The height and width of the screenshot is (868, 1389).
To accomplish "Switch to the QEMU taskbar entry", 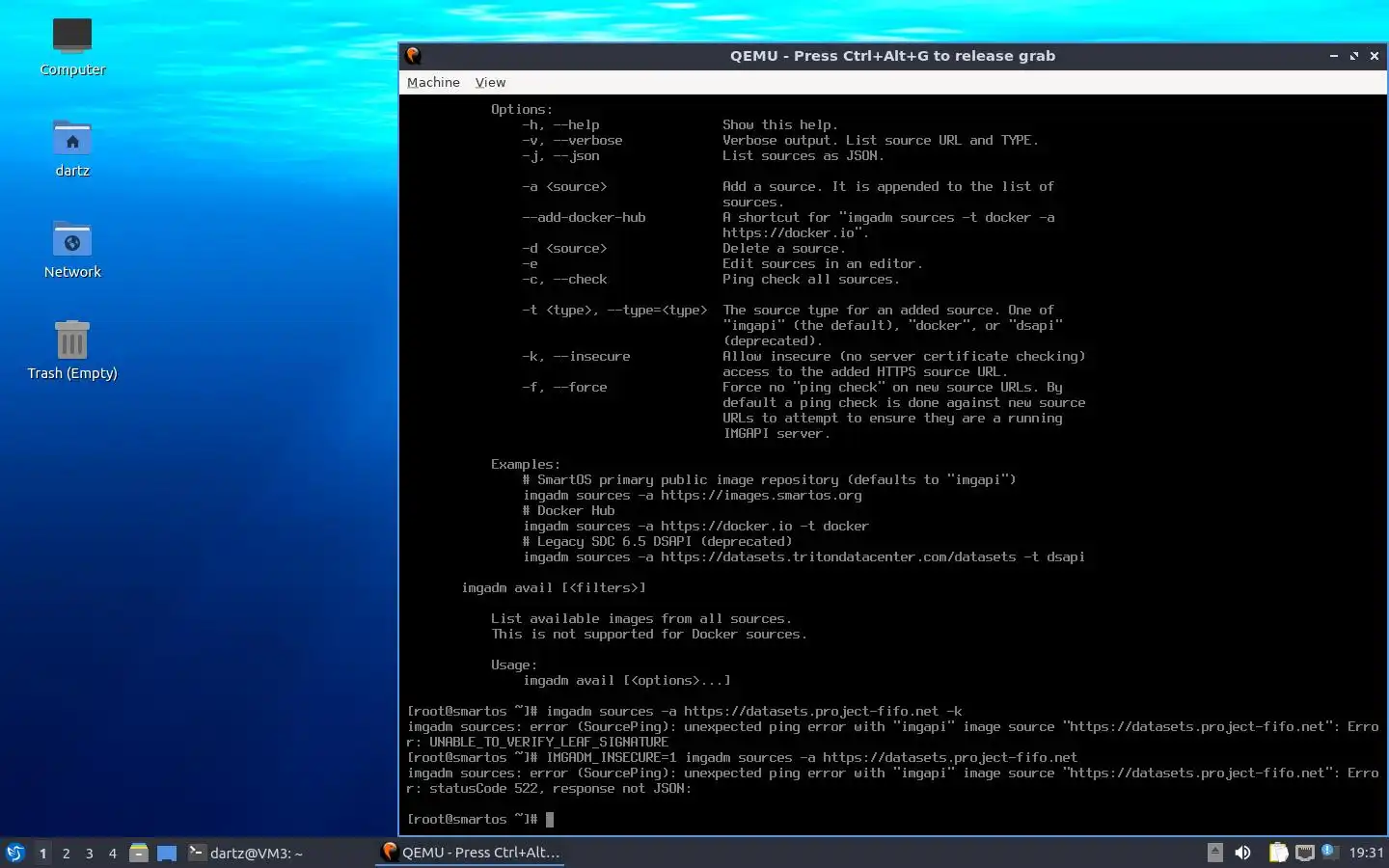I will click(x=470, y=853).
